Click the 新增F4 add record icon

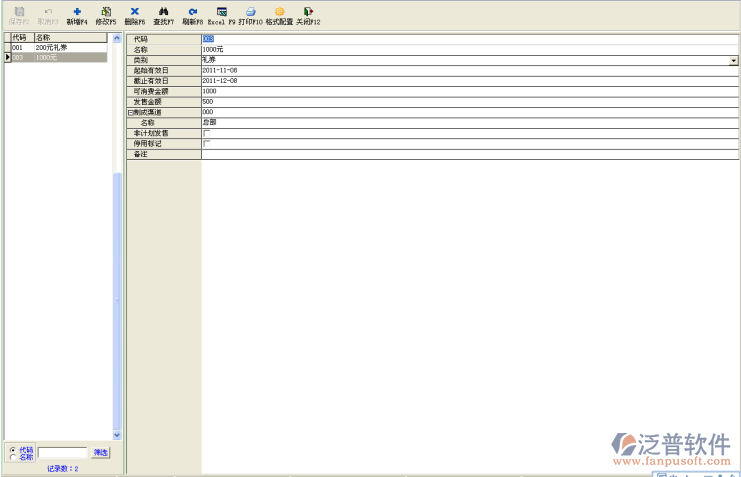click(x=77, y=12)
